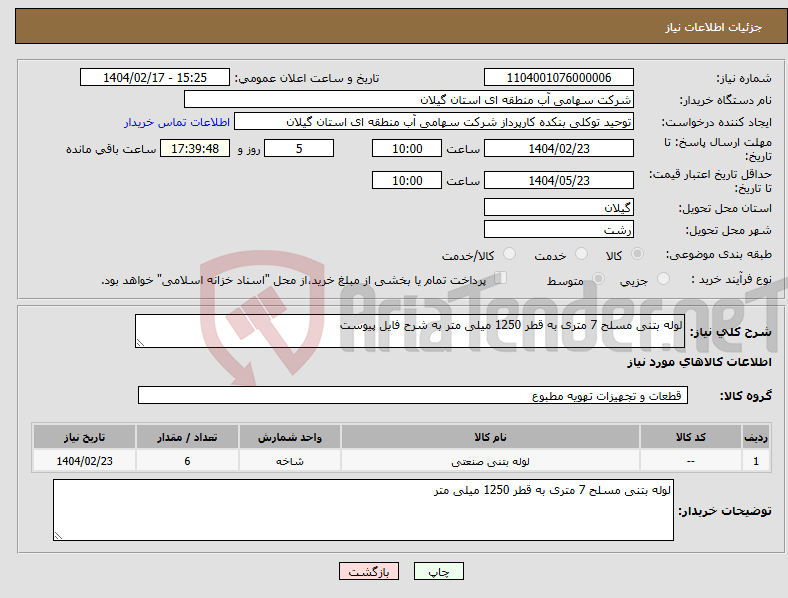Click the شاخه unit cell
This screenshot has width=788, height=598.
click(290, 460)
